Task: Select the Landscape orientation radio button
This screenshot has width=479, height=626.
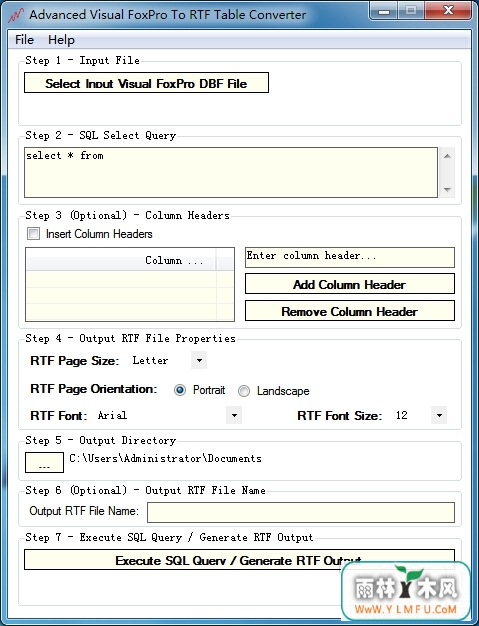Action: [x=243, y=391]
